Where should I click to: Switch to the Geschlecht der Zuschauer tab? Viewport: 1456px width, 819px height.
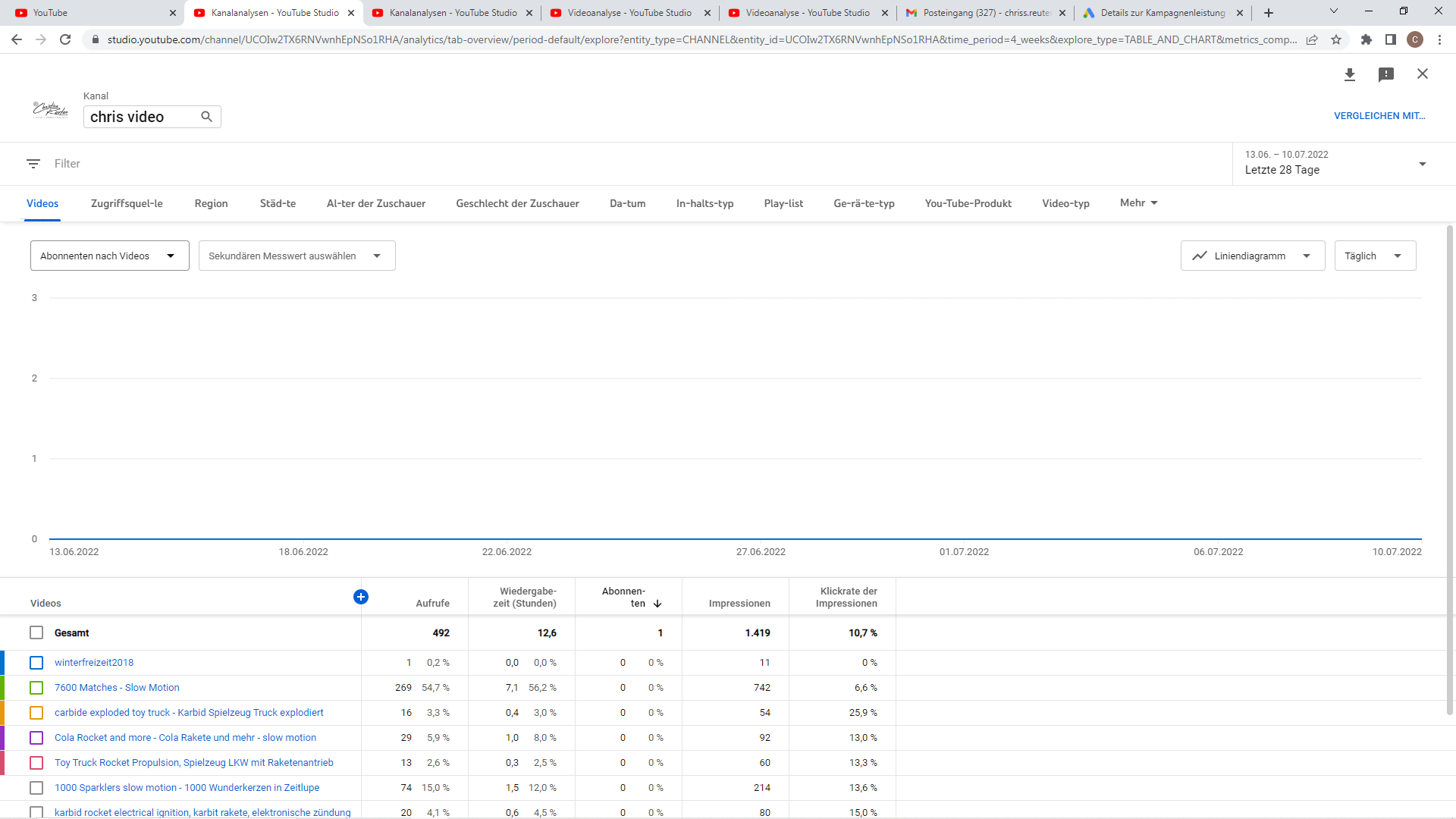[x=517, y=203]
